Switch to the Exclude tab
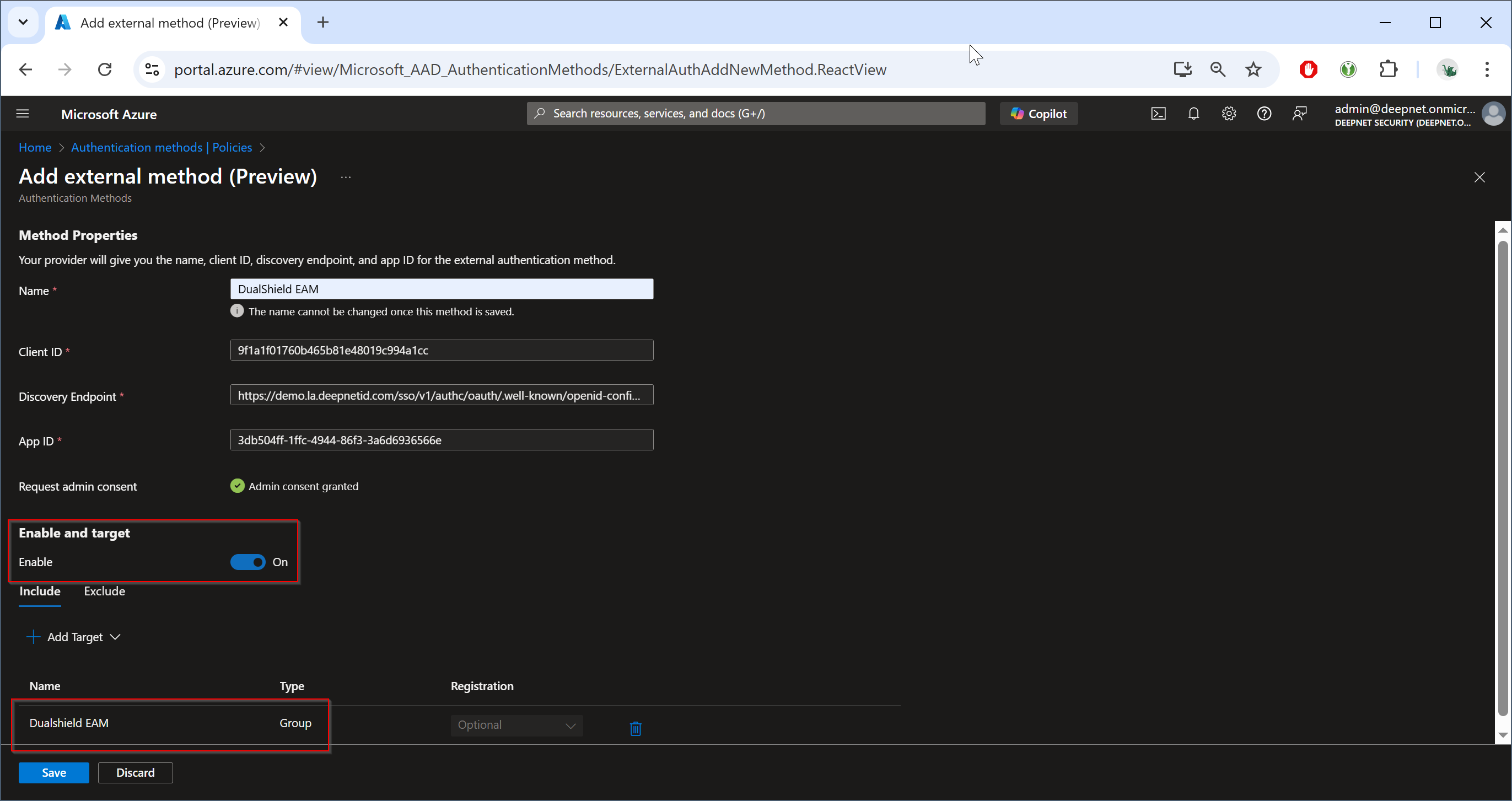This screenshot has width=1512, height=801. point(104,592)
